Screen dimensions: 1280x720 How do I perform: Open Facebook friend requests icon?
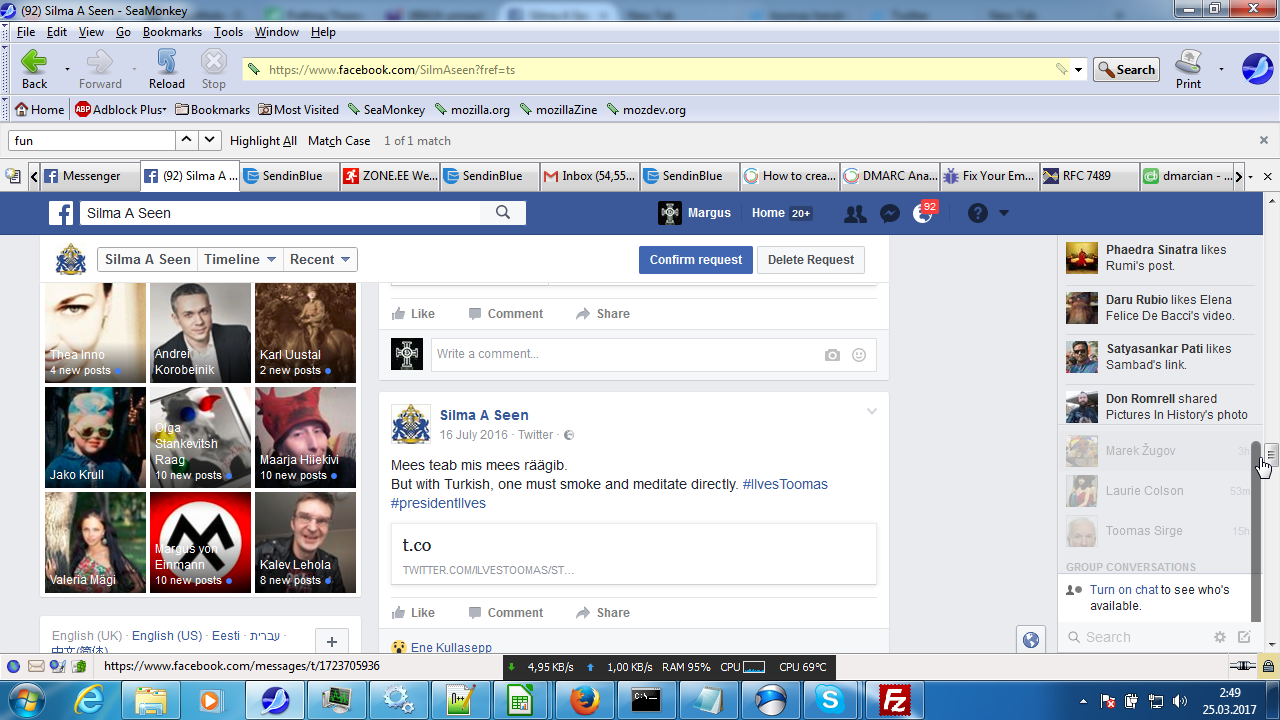(x=855, y=213)
